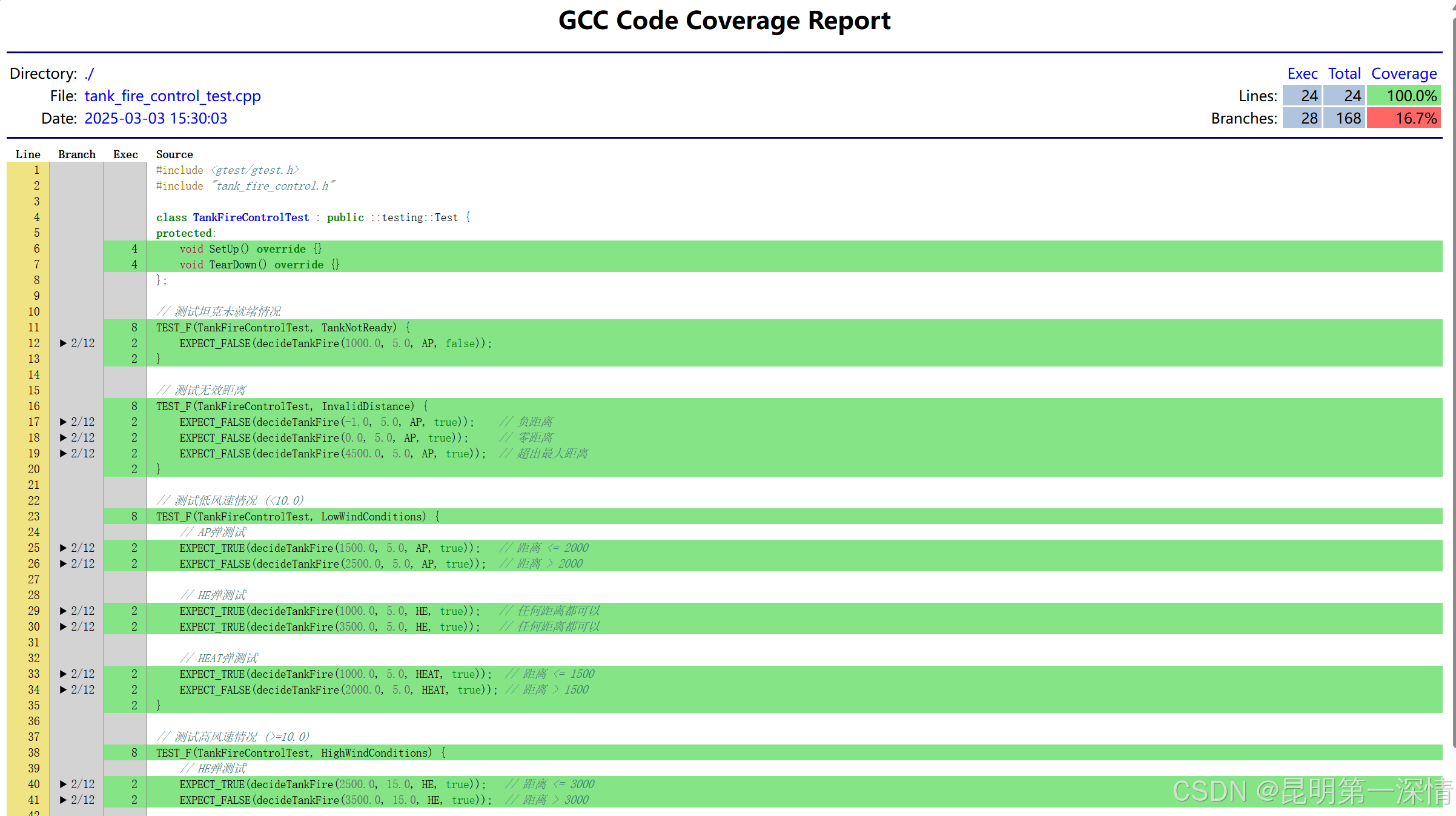
Task: Expand branch triangle on line 29
Action: click(63, 611)
